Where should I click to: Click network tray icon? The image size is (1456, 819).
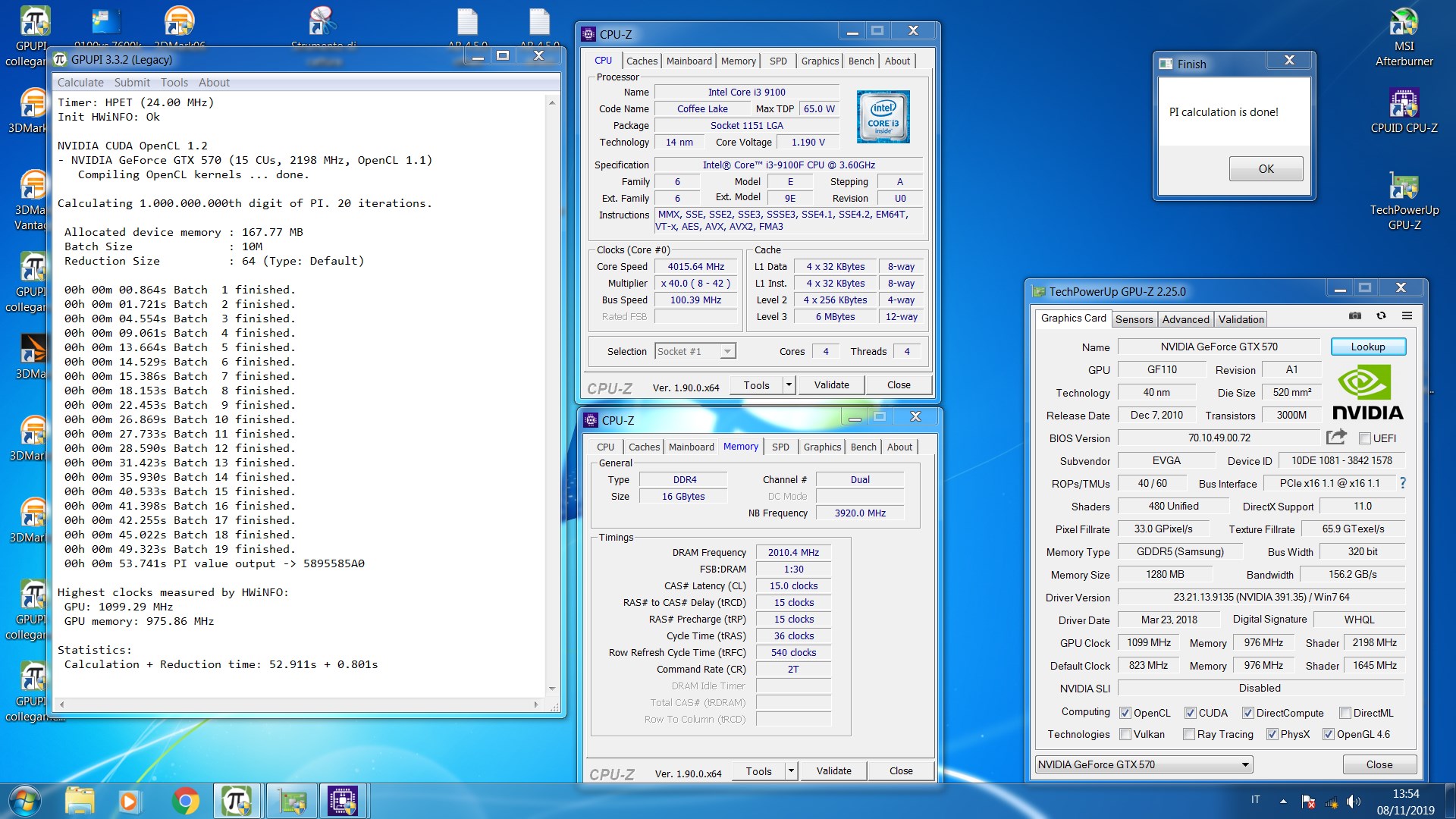[x=1331, y=801]
